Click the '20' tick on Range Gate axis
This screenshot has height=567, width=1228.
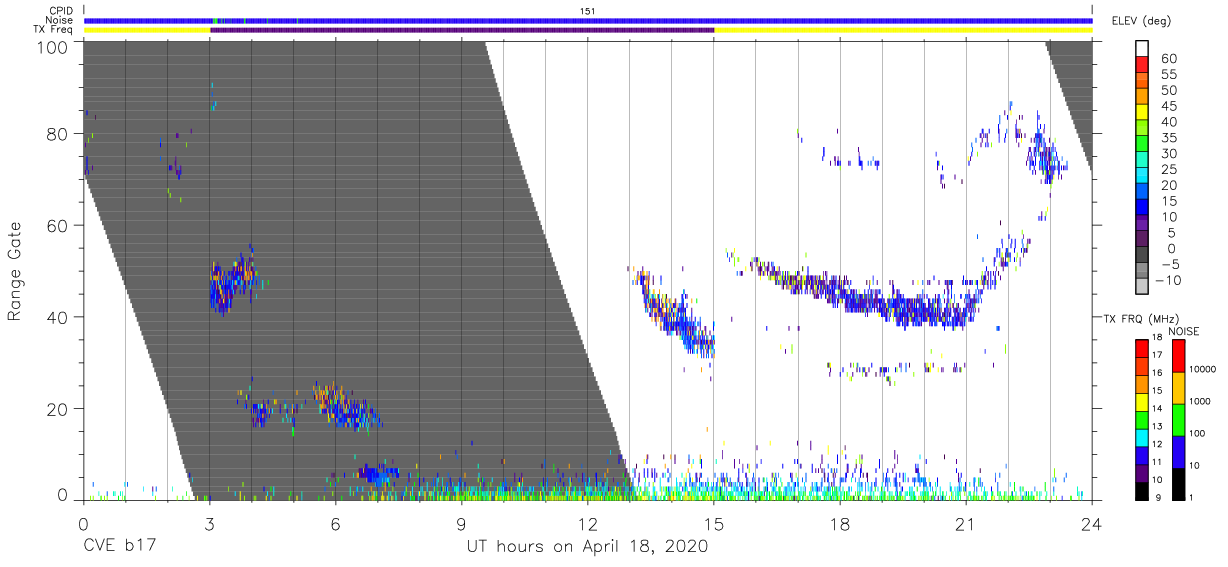57,409
